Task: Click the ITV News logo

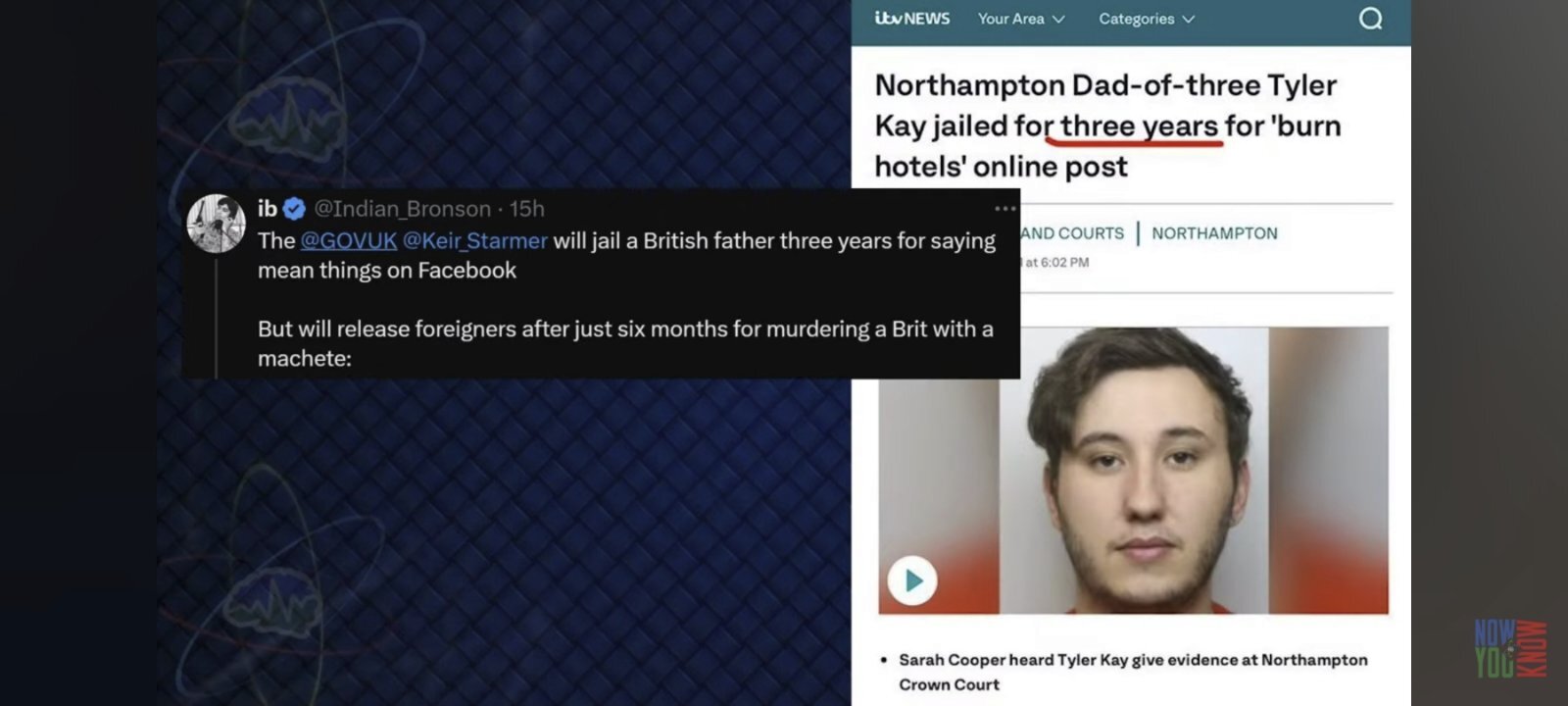Action: click(911, 19)
